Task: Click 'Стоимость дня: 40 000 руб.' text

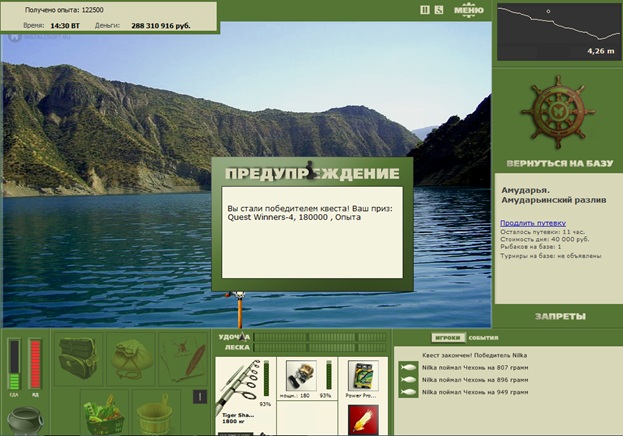Action: tap(544, 239)
